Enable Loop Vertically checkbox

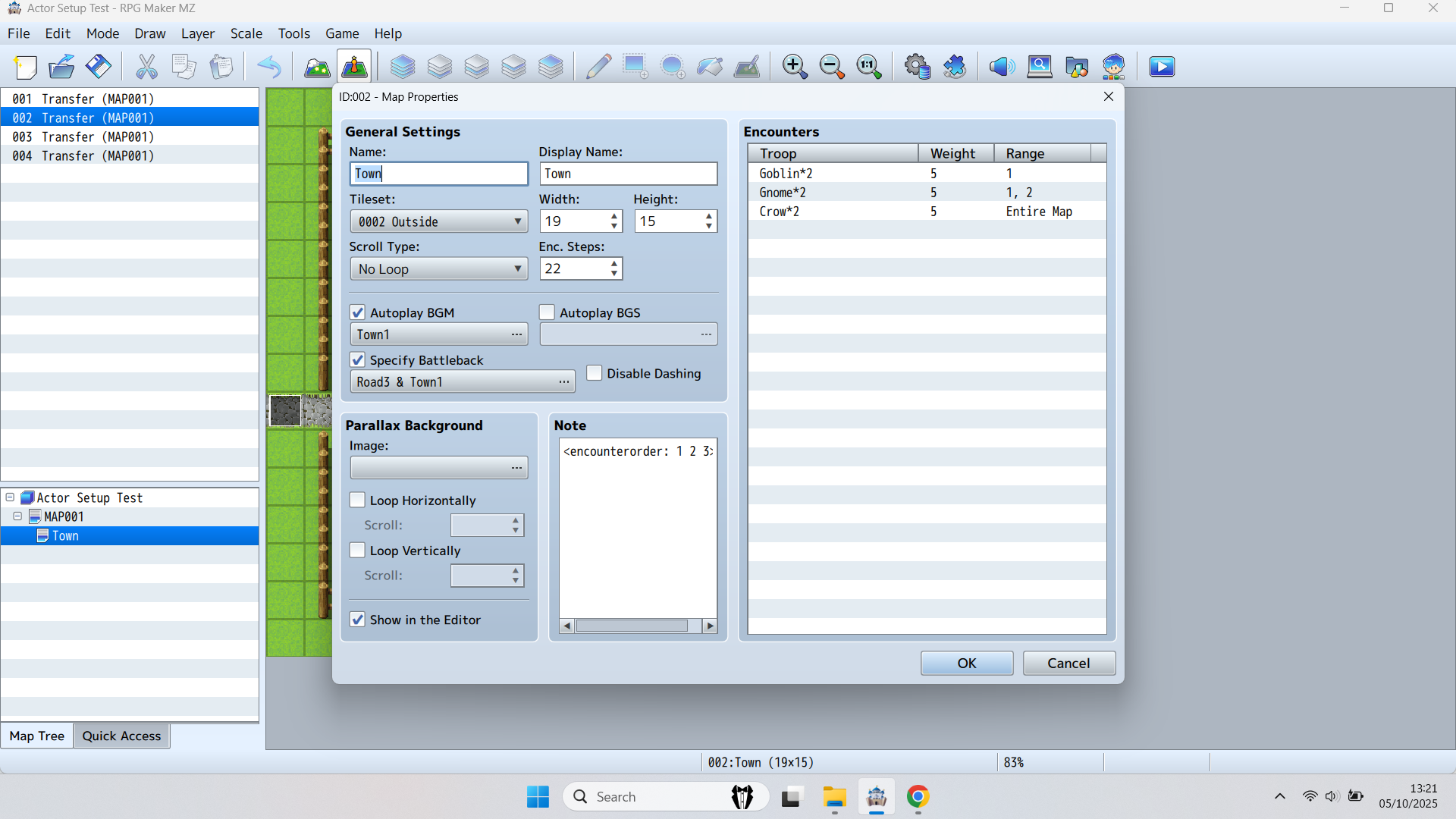[x=358, y=551]
